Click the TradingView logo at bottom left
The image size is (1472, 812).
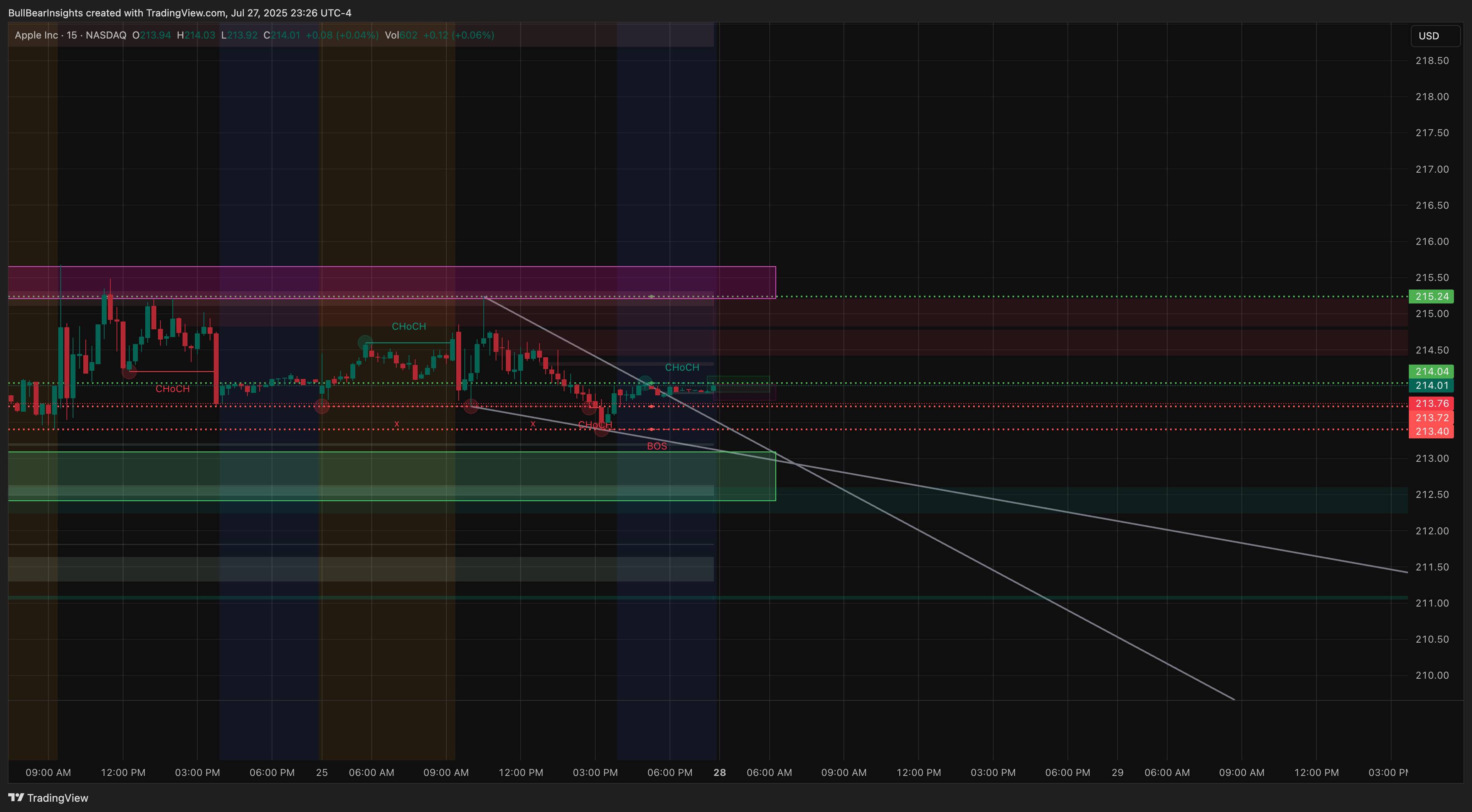(48, 798)
